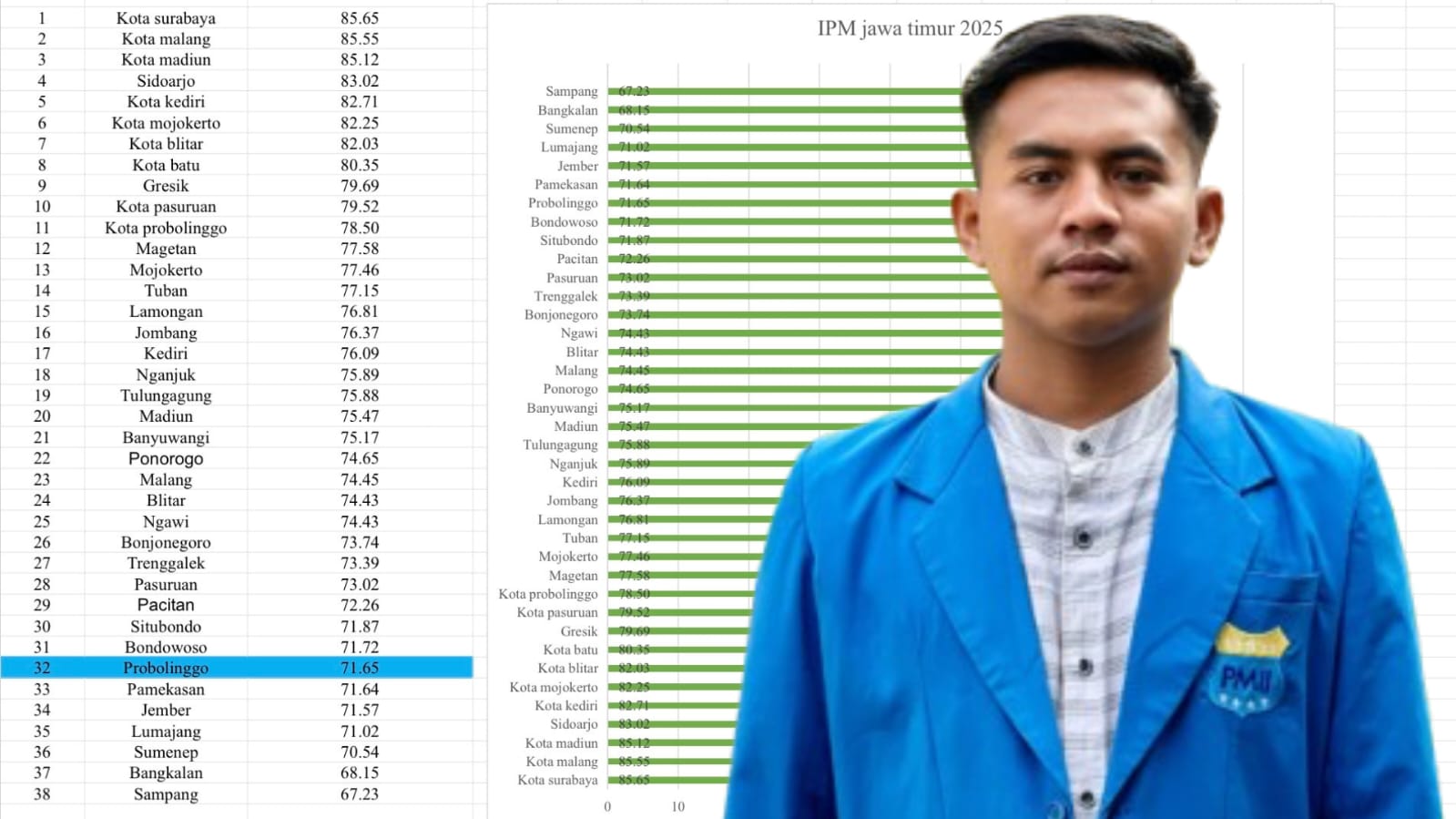This screenshot has width=1456, height=819.
Task: Select the Kota surabaya cell in the table
Action: coord(166,18)
